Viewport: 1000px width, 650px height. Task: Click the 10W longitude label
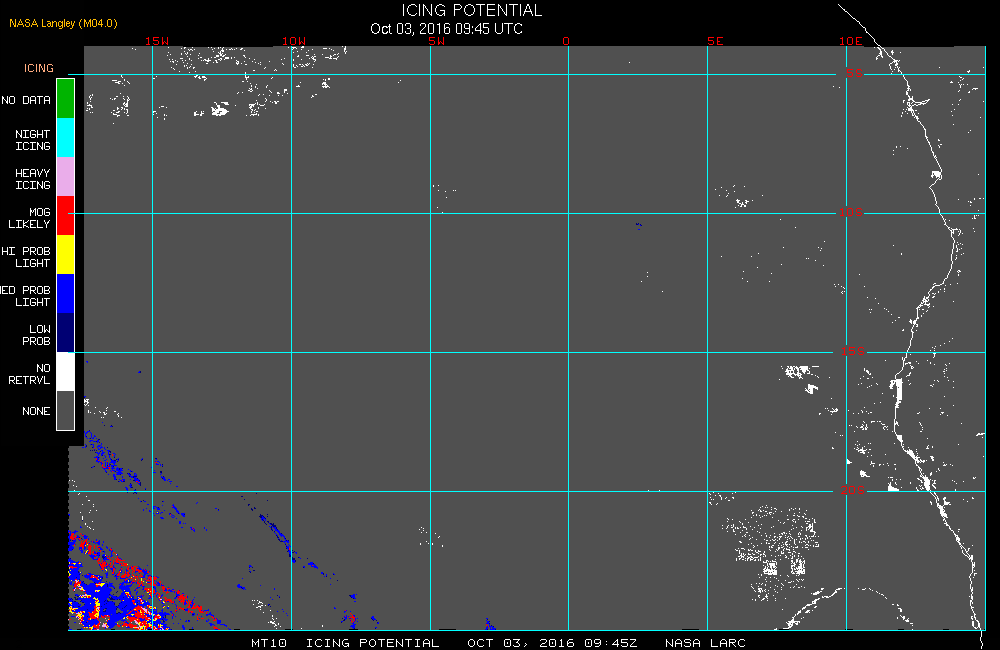[x=294, y=41]
